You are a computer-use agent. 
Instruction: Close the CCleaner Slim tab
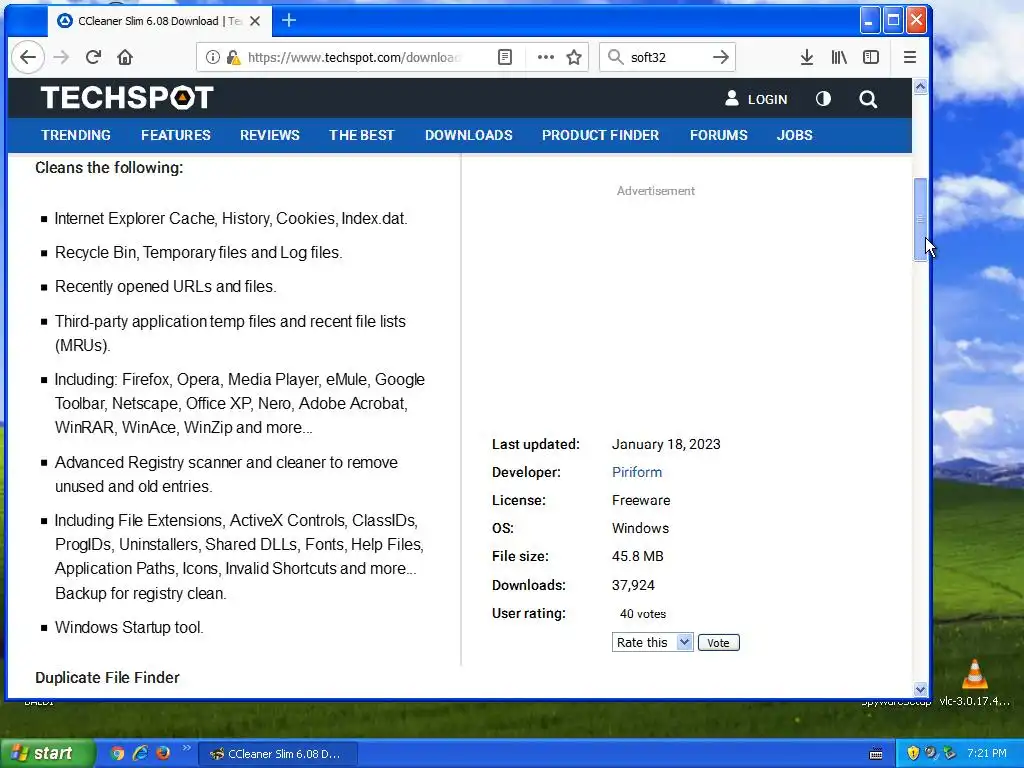coord(255,21)
